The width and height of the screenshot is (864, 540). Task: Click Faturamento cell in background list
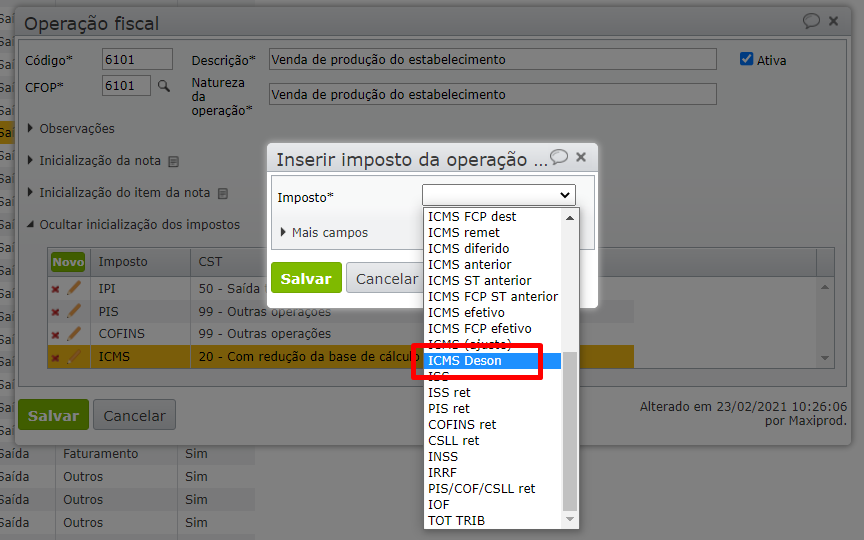(x=101, y=453)
